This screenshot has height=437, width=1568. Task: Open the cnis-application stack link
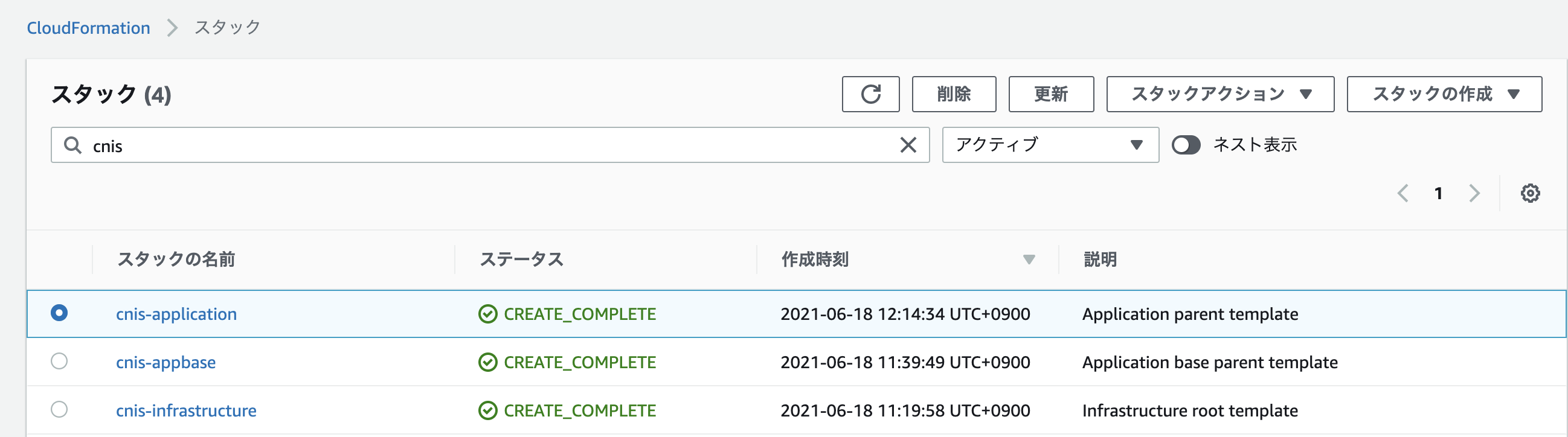click(176, 314)
